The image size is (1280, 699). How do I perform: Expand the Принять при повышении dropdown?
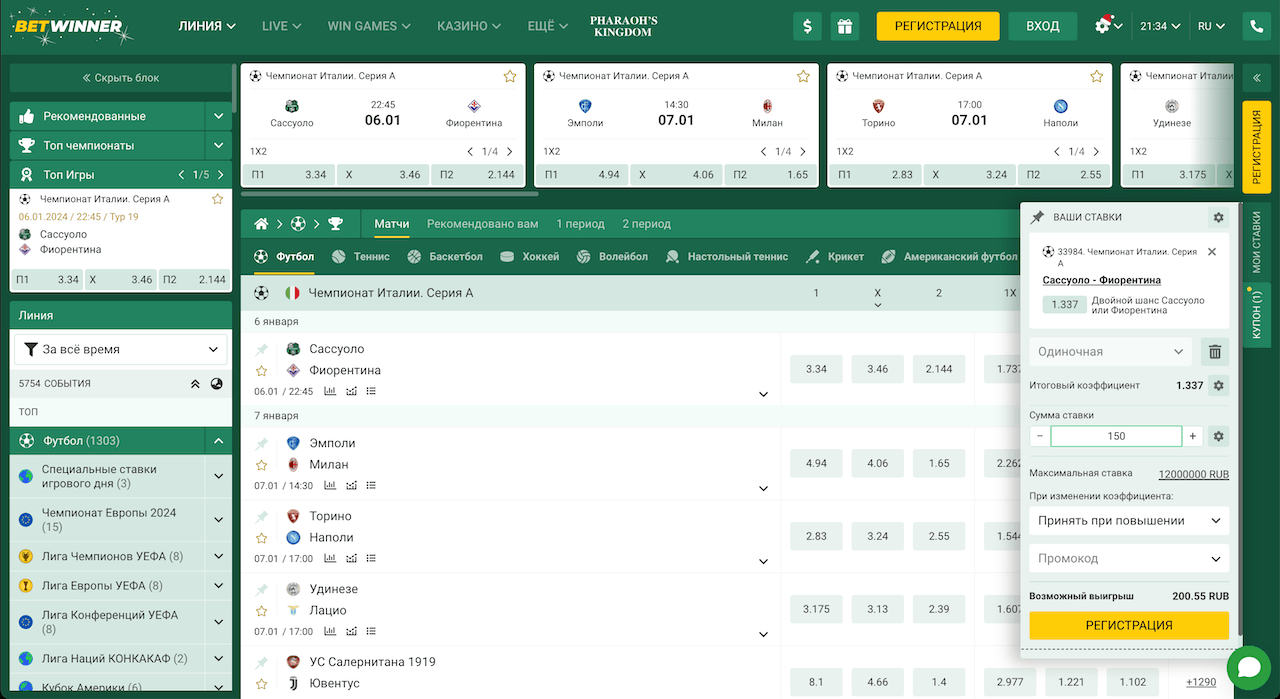coord(1129,521)
